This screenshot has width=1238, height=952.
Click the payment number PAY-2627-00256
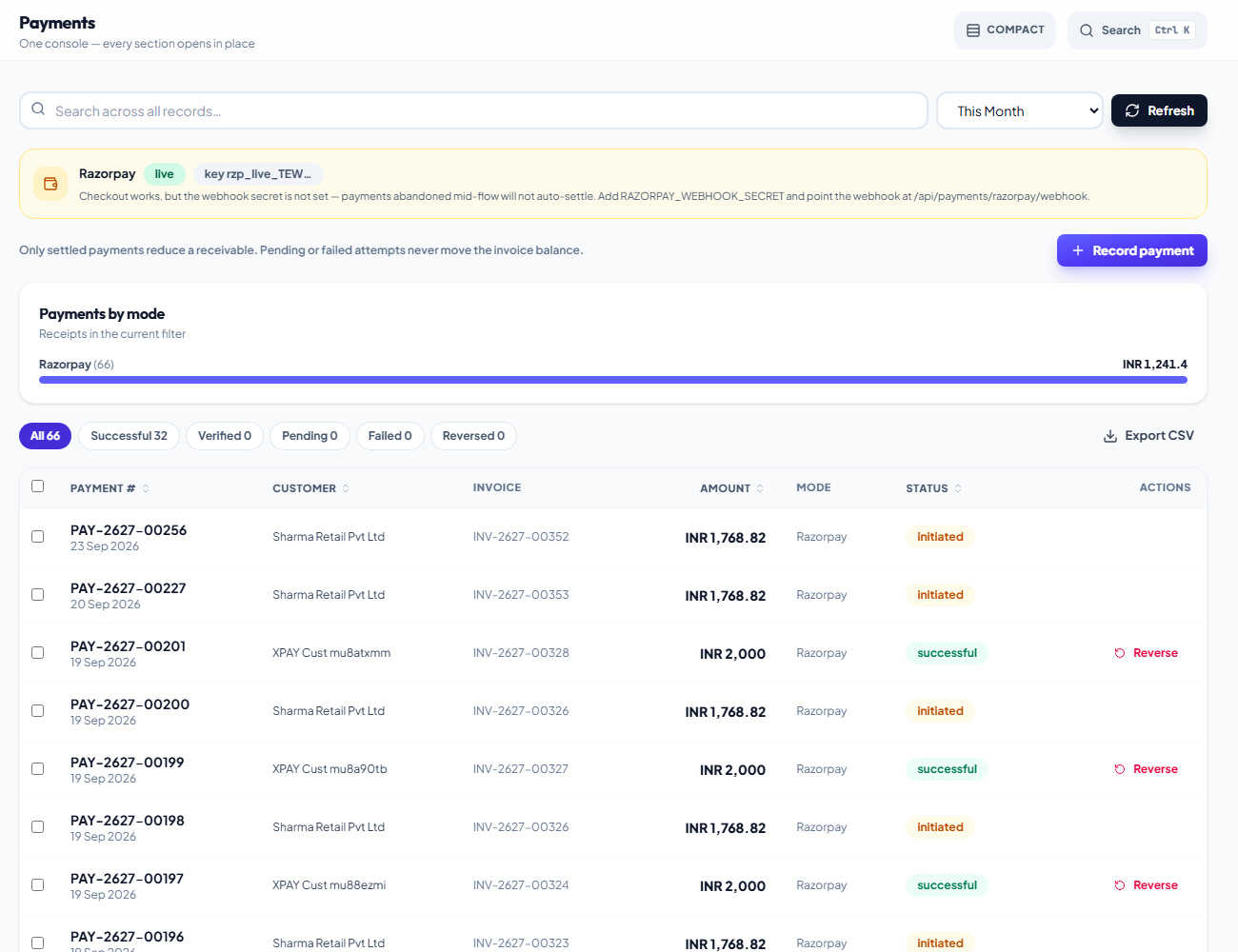[129, 530]
